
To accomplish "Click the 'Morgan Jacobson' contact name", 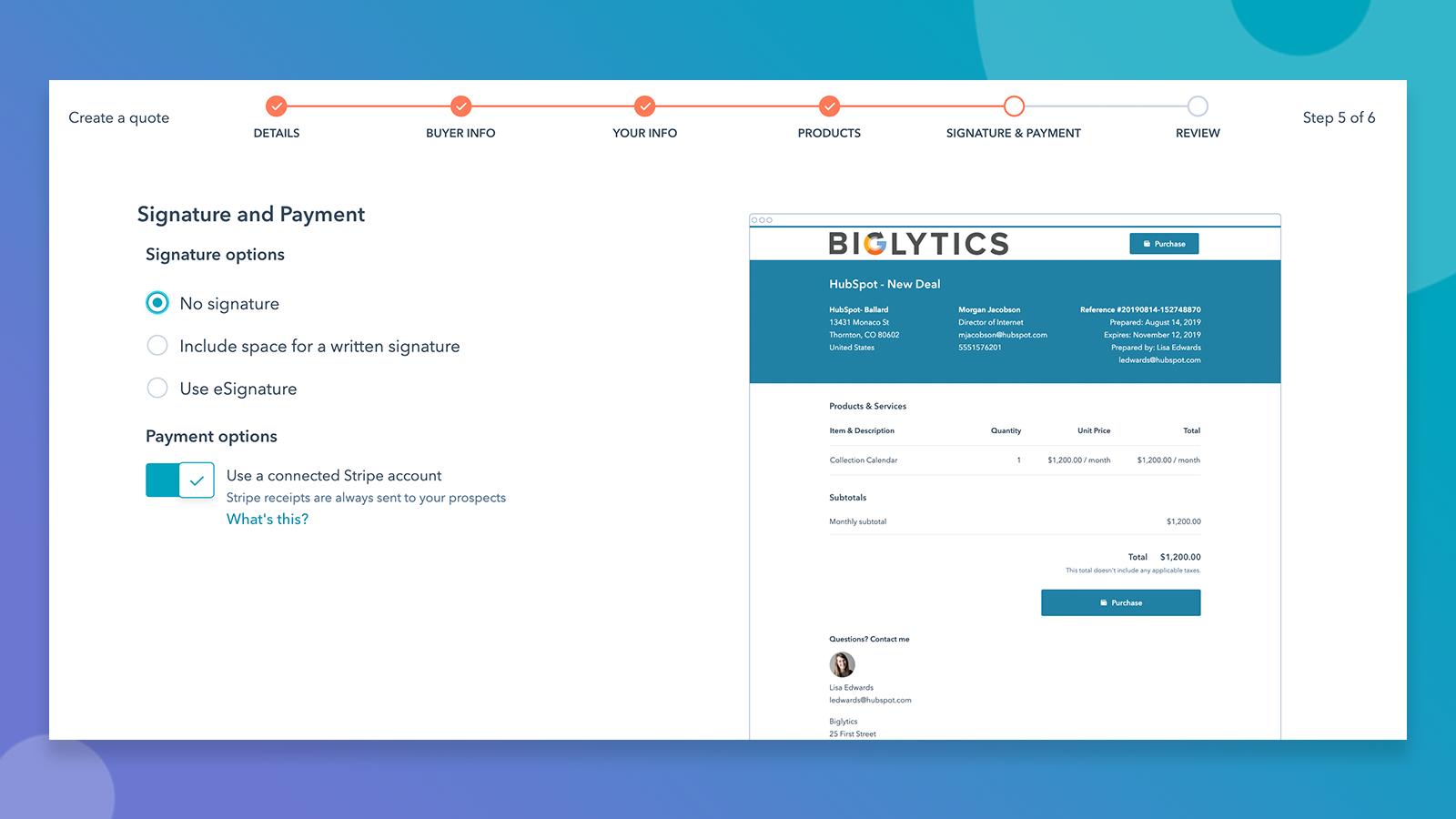I will click(989, 309).
